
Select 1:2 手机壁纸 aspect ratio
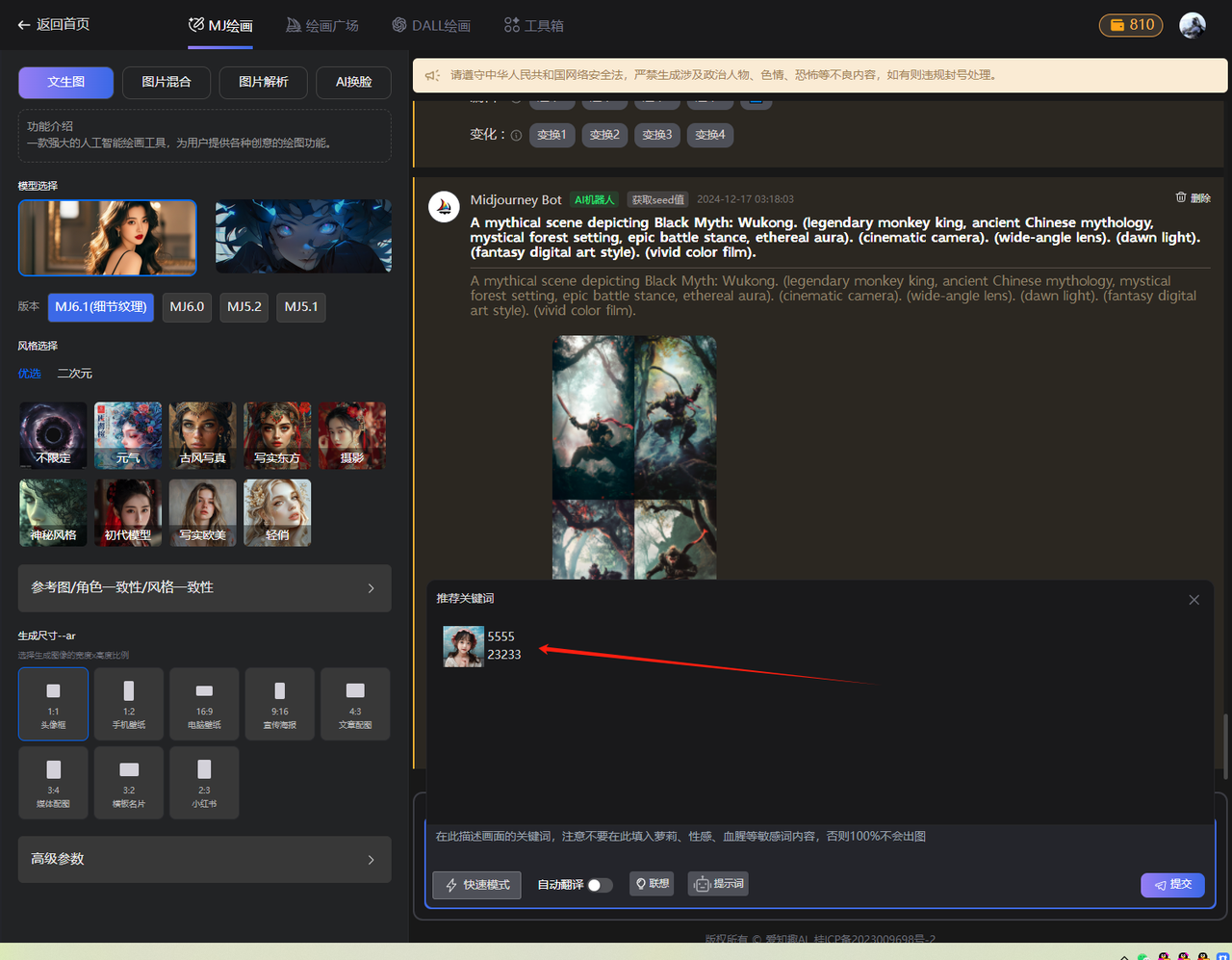(129, 704)
